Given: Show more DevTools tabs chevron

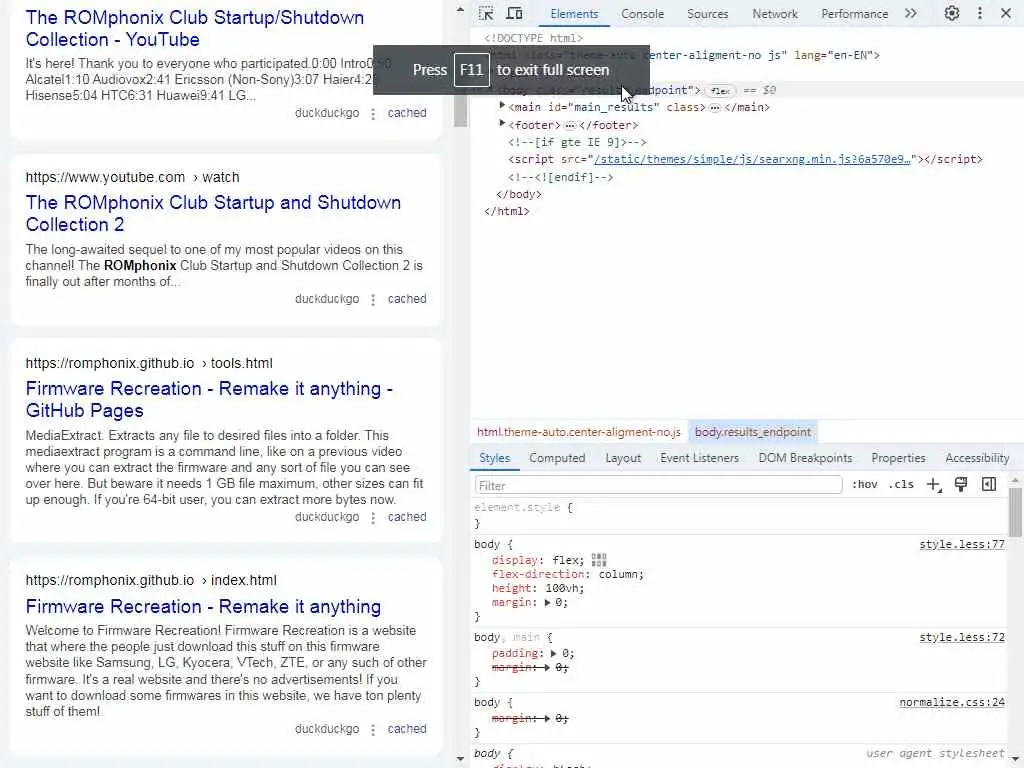Looking at the screenshot, I should [910, 13].
